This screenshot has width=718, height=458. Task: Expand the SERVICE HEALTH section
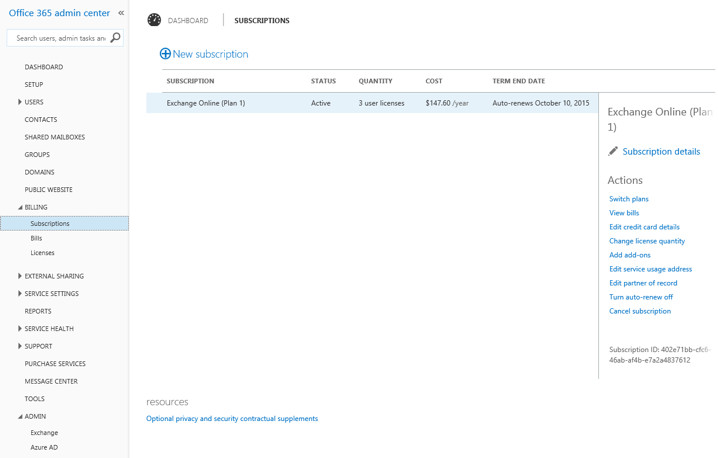coord(20,328)
